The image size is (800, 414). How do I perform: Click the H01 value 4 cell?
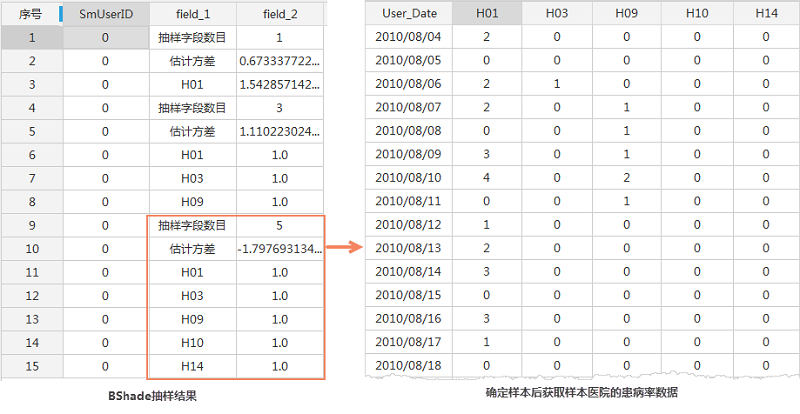(486, 177)
